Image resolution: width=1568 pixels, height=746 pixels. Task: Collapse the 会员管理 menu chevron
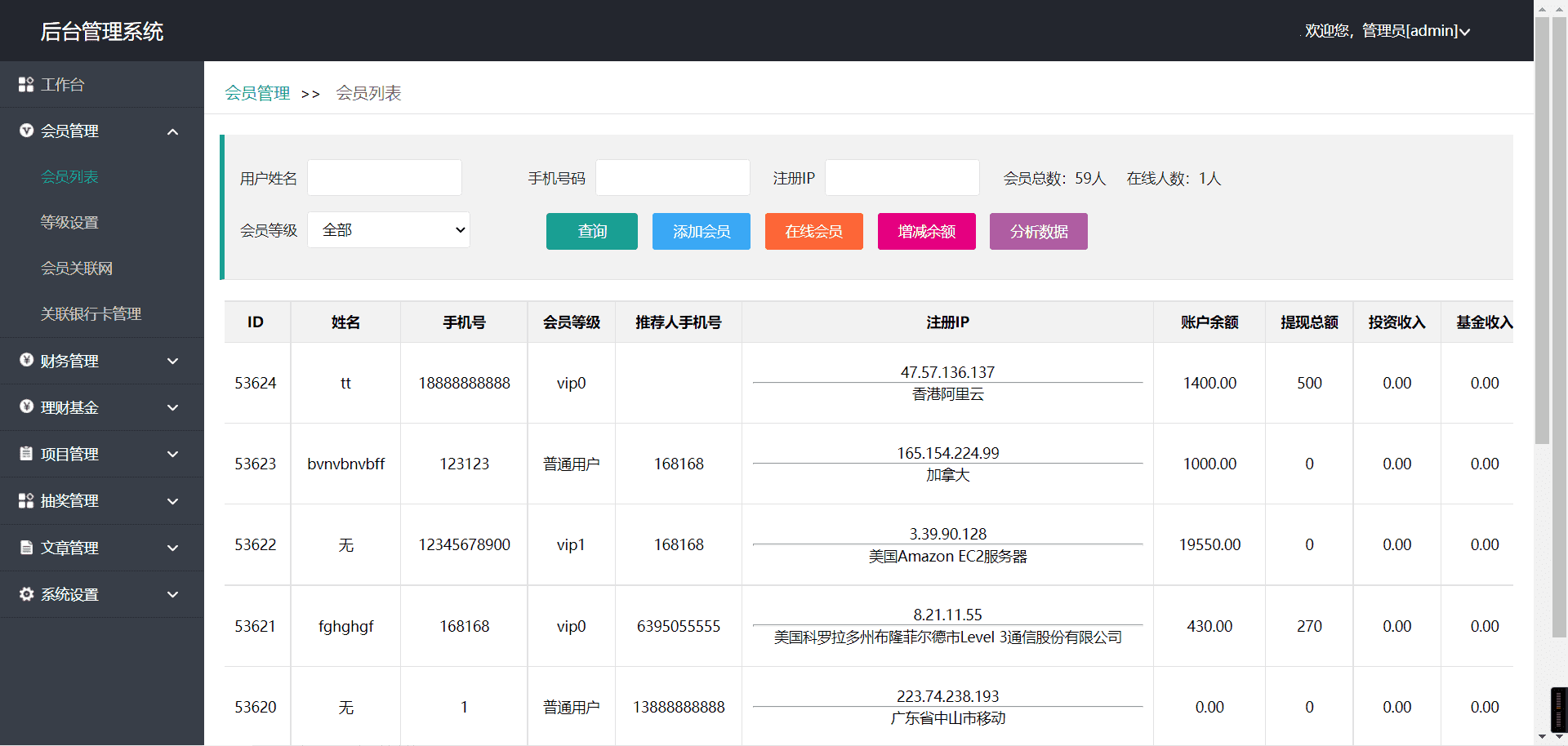172,131
